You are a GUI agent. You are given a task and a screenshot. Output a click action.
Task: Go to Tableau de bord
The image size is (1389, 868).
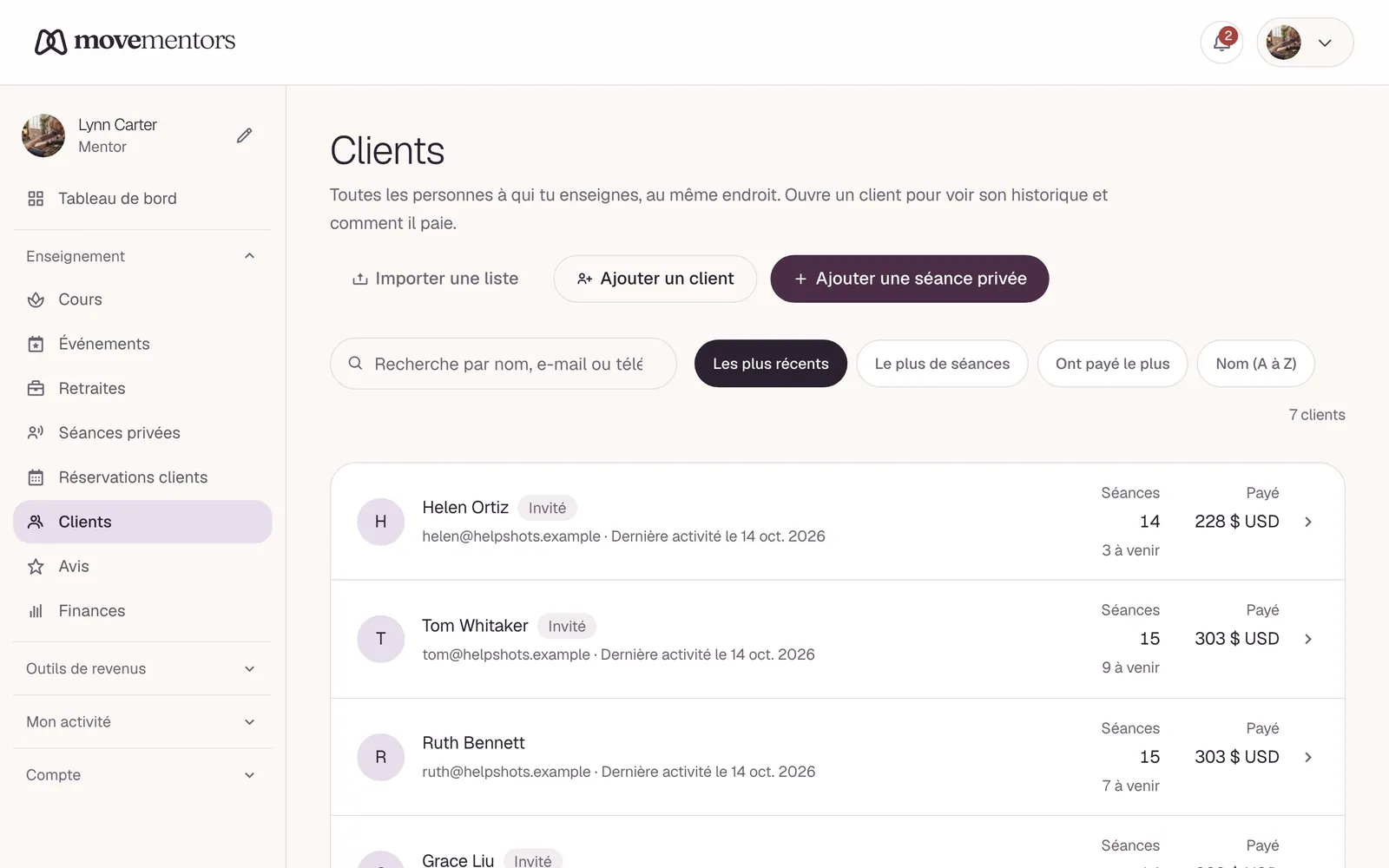pyautogui.click(x=142, y=199)
